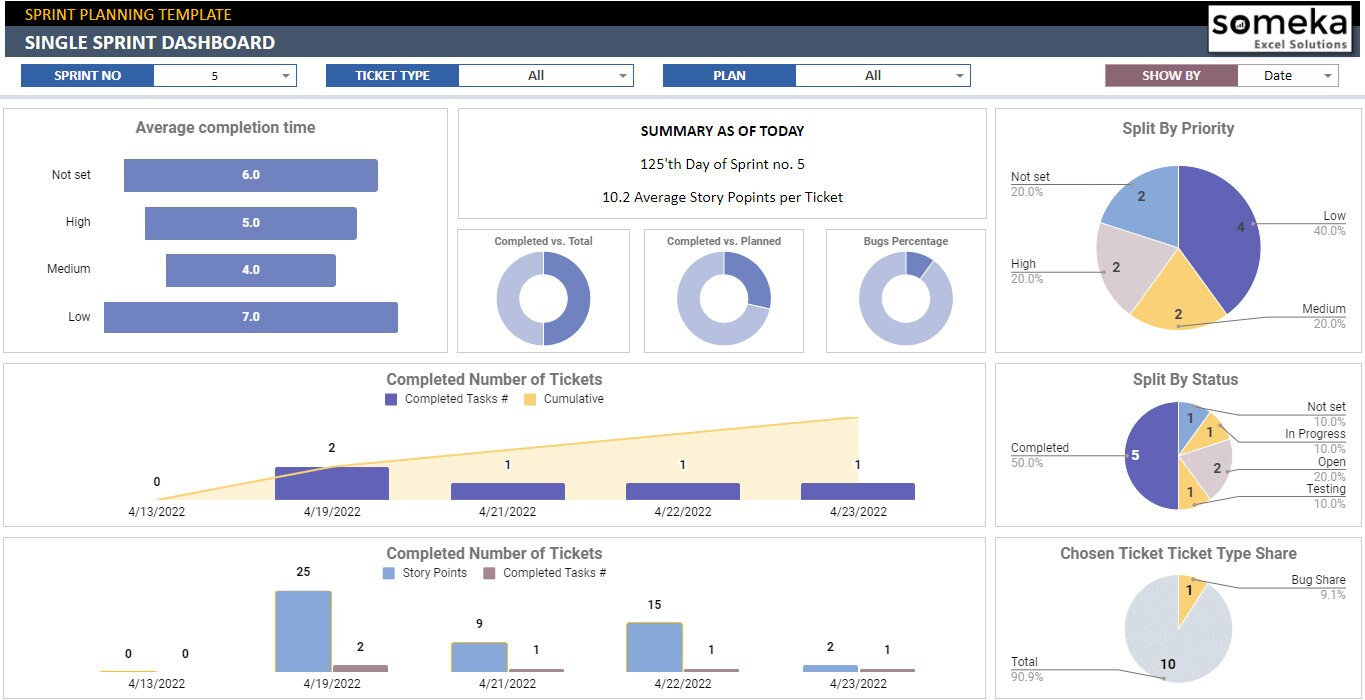Screen dimensions: 1365x700
Task: Open the Show By dropdown set to Date
Action: (x=1330, y=75)
